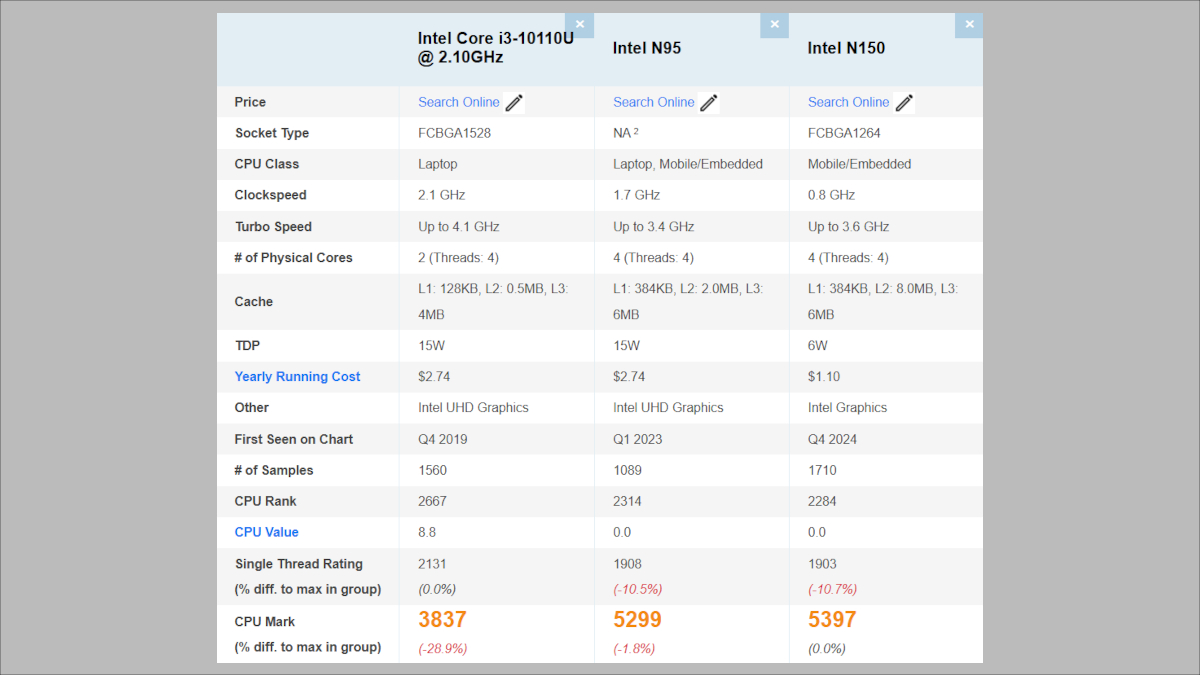1200x675 pixels.
Task: Open Search Online for the Intel N95
Action: coord(653,101)
